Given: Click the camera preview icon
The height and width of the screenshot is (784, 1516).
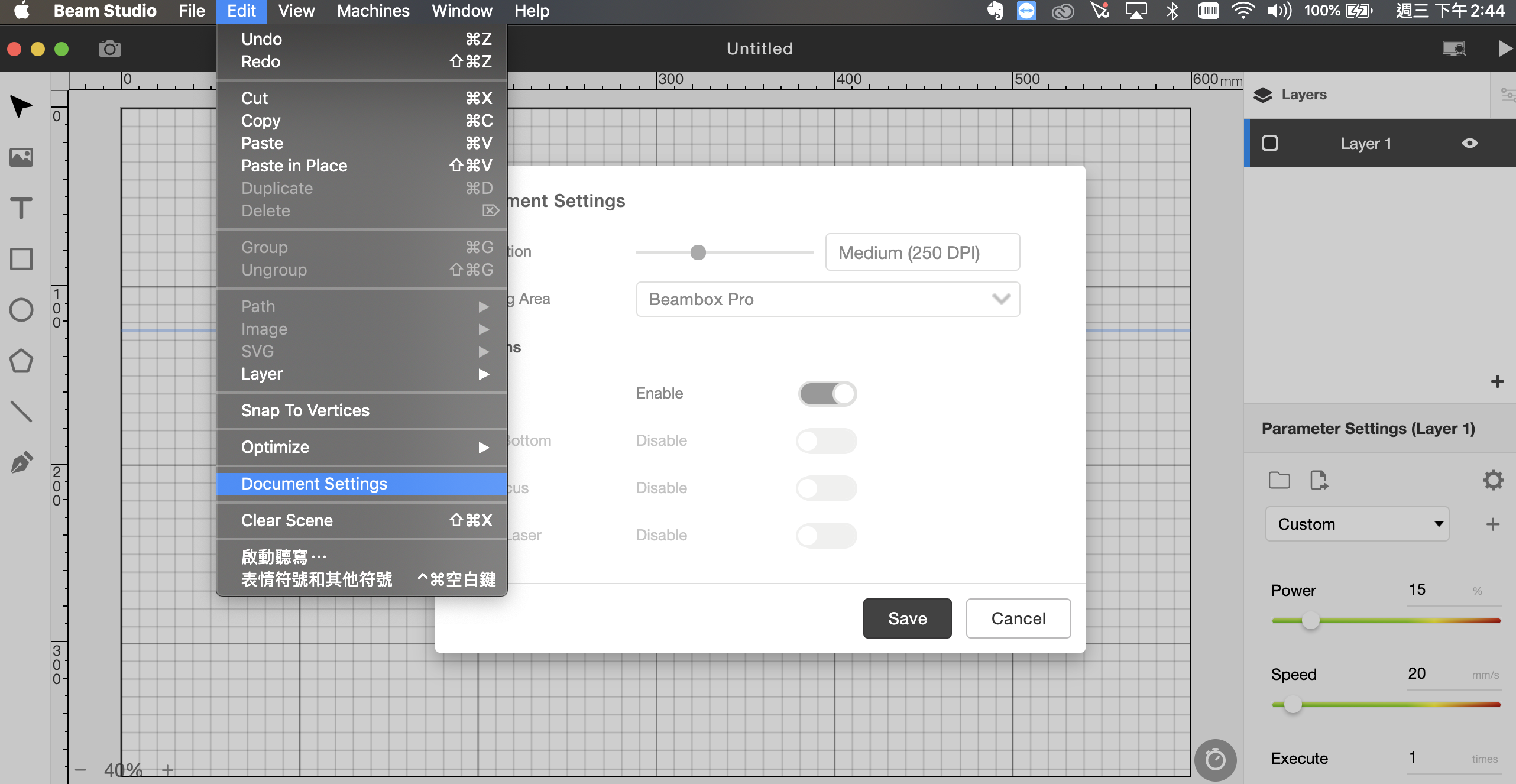Looking at the screenshot, I should (109, 48).
